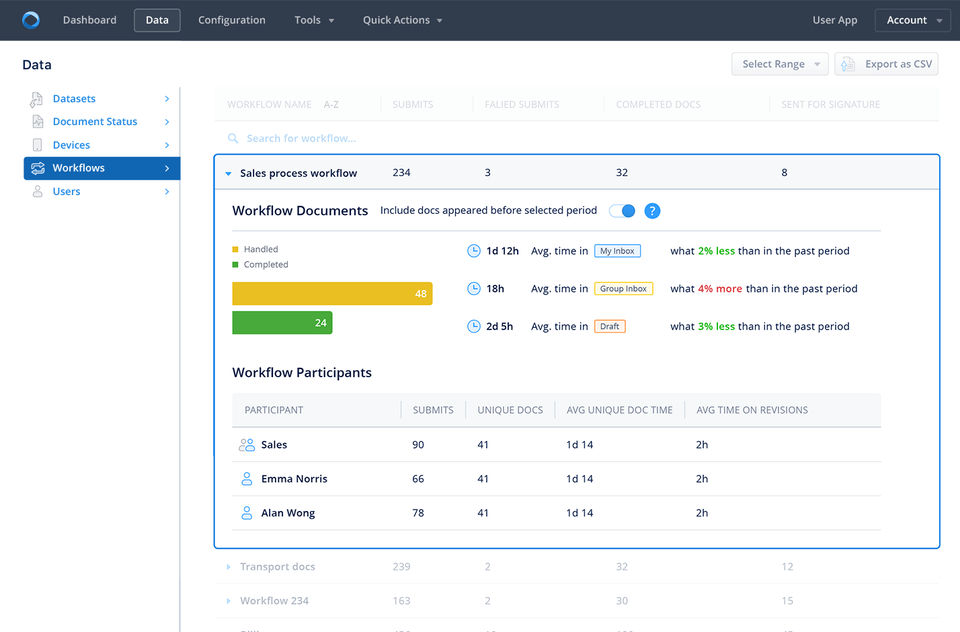Screen dimensions: 960x632
Task: Click the Datasets sidebar icon
Action: click(37, 99)
